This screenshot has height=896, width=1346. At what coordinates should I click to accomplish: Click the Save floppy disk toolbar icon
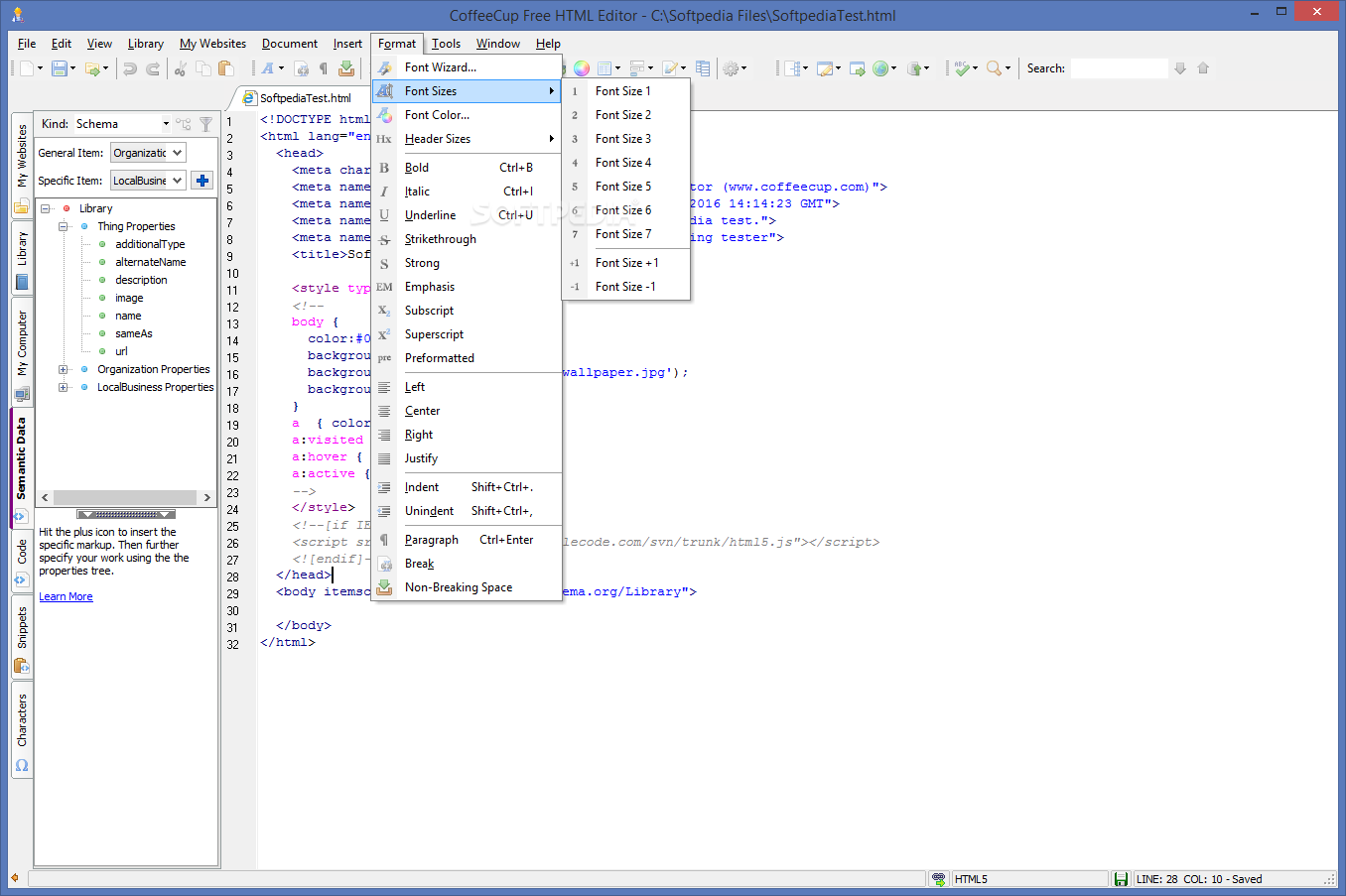pyautogui.click(x=60, y=68)
